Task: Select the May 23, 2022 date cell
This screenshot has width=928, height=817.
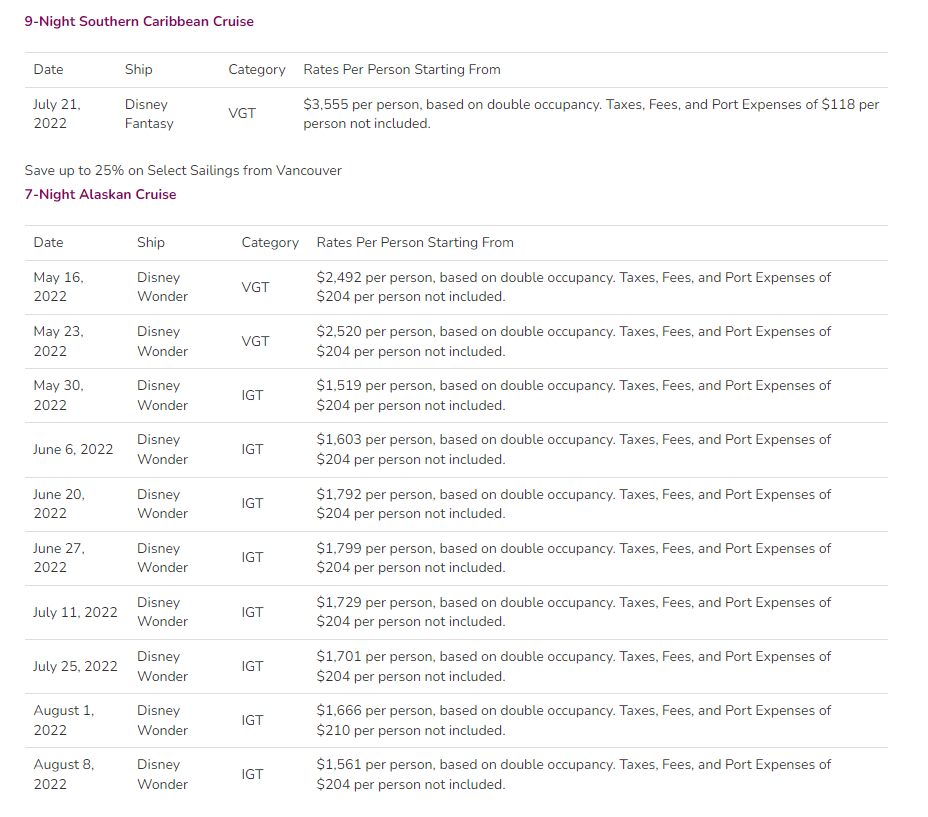Action: (59, 342)
